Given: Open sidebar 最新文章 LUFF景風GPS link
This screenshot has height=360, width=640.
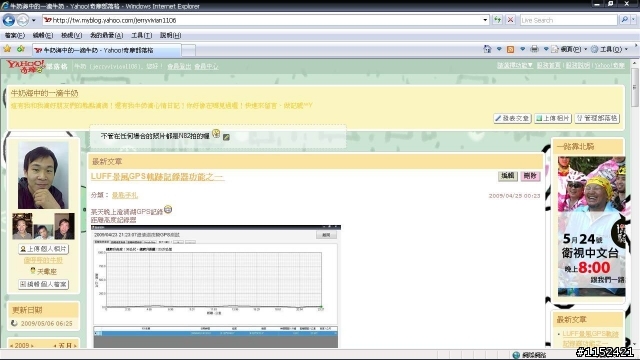Looking at the screenshot, I should tap(590, 338).
